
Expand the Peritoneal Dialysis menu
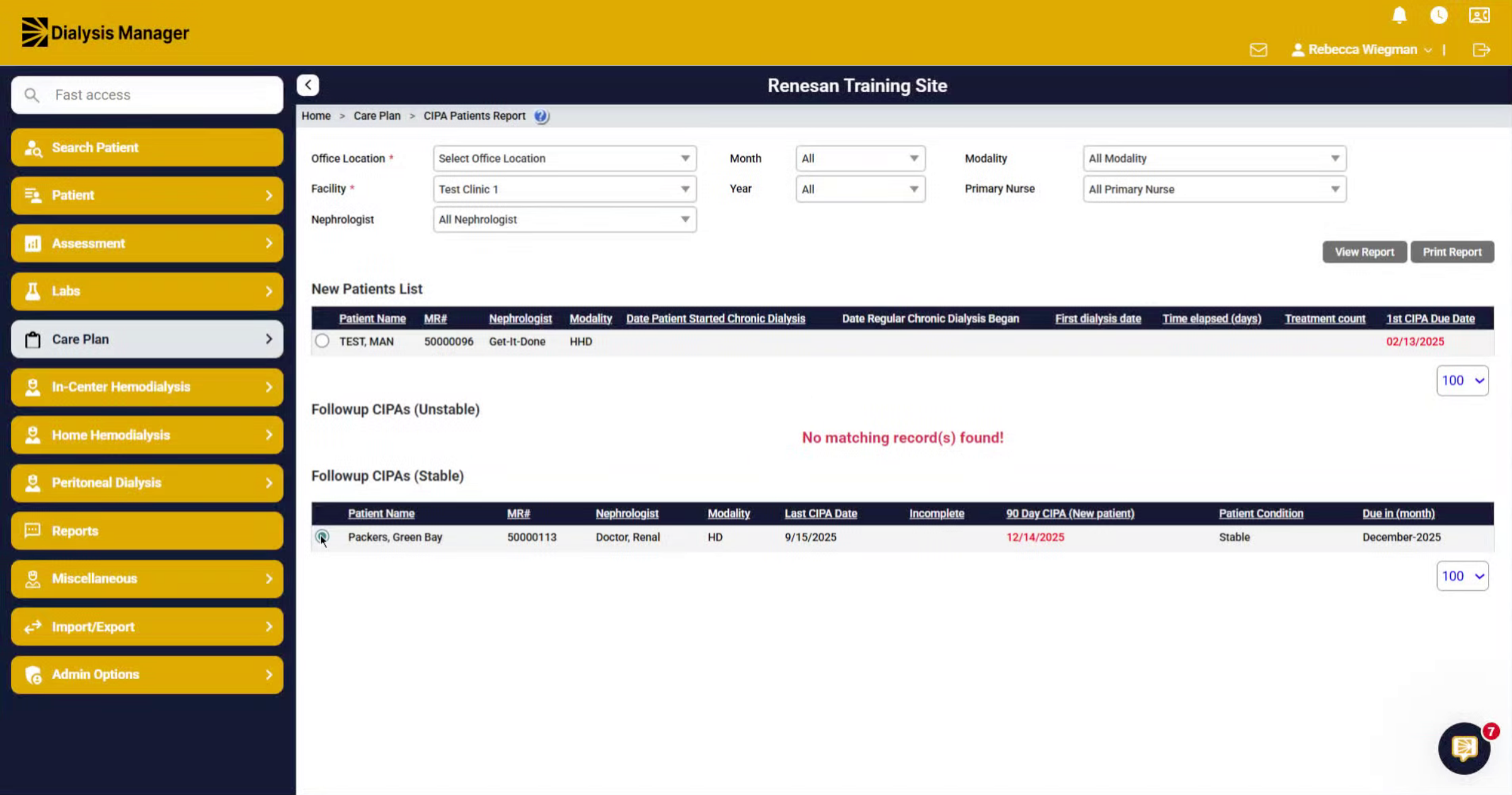click(x=147, y=483)
